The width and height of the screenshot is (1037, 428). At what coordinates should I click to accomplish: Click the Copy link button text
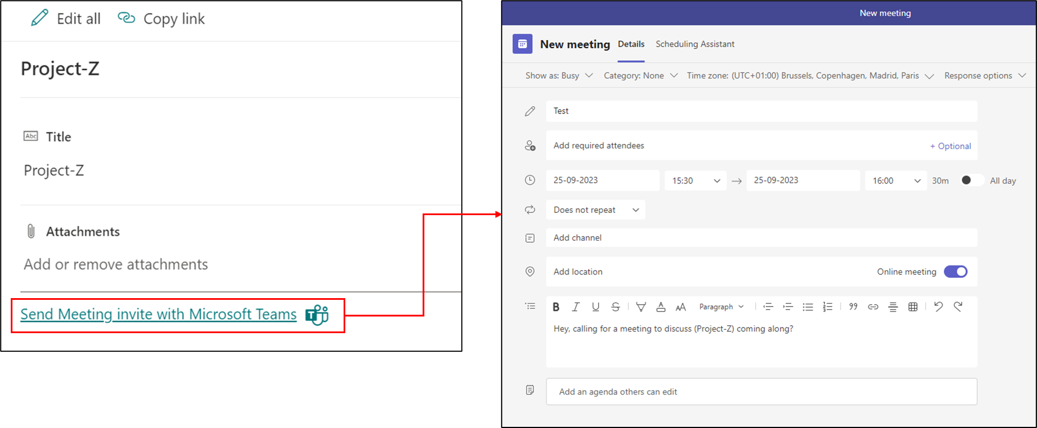(x=174, y=19)
